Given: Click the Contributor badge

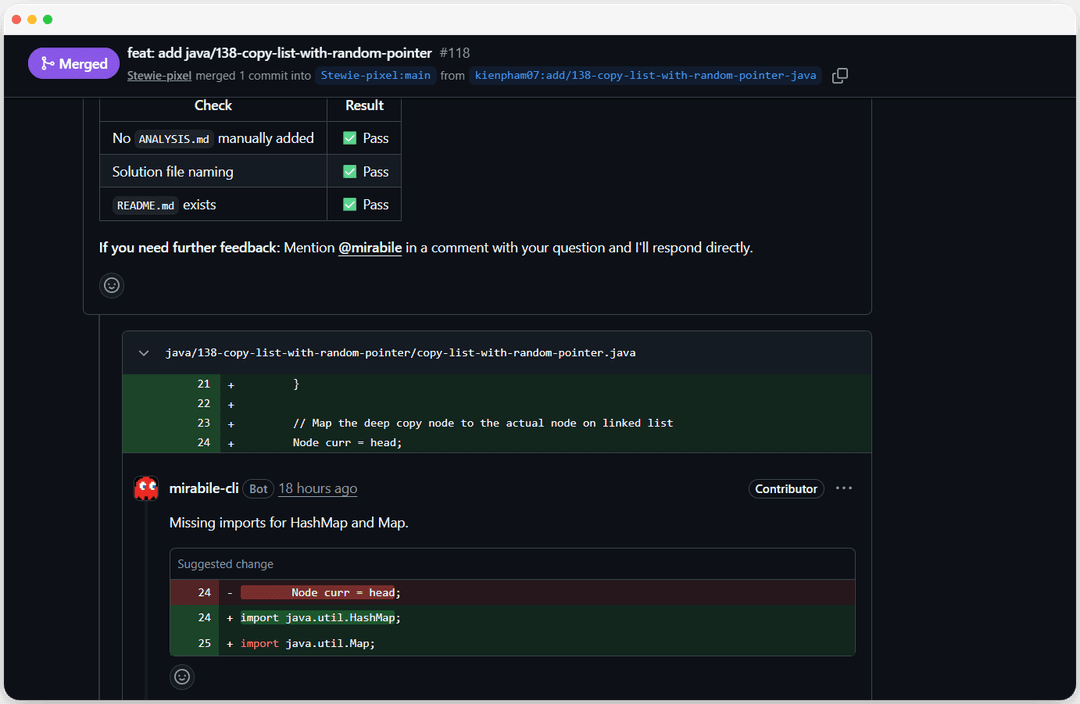Looking at the screenshot, I should 786,489.
